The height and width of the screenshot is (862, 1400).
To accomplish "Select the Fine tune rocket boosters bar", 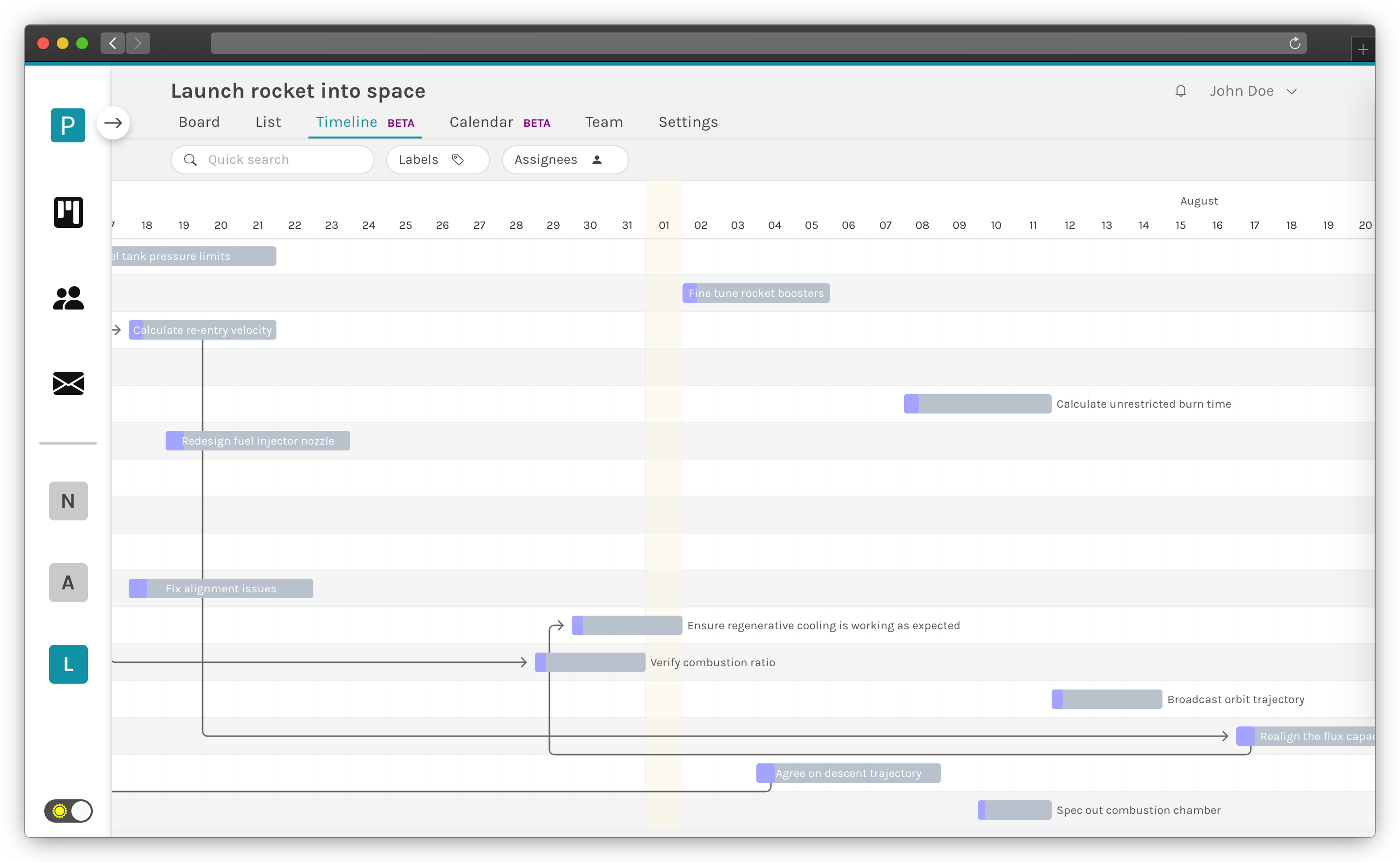I will (x=755, y=293).
